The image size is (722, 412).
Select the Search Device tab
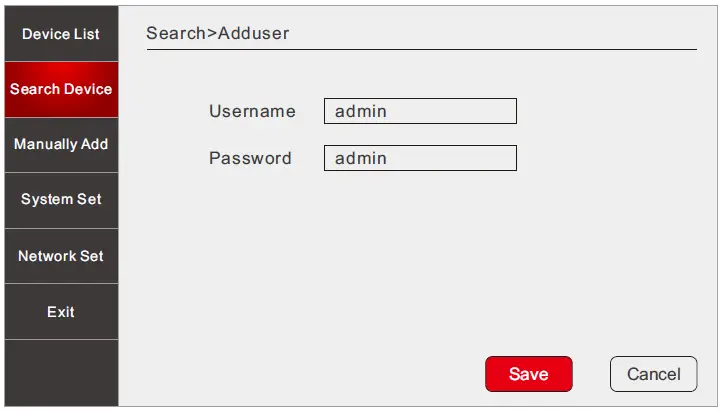pyautogui.click(x=61, y=89)
